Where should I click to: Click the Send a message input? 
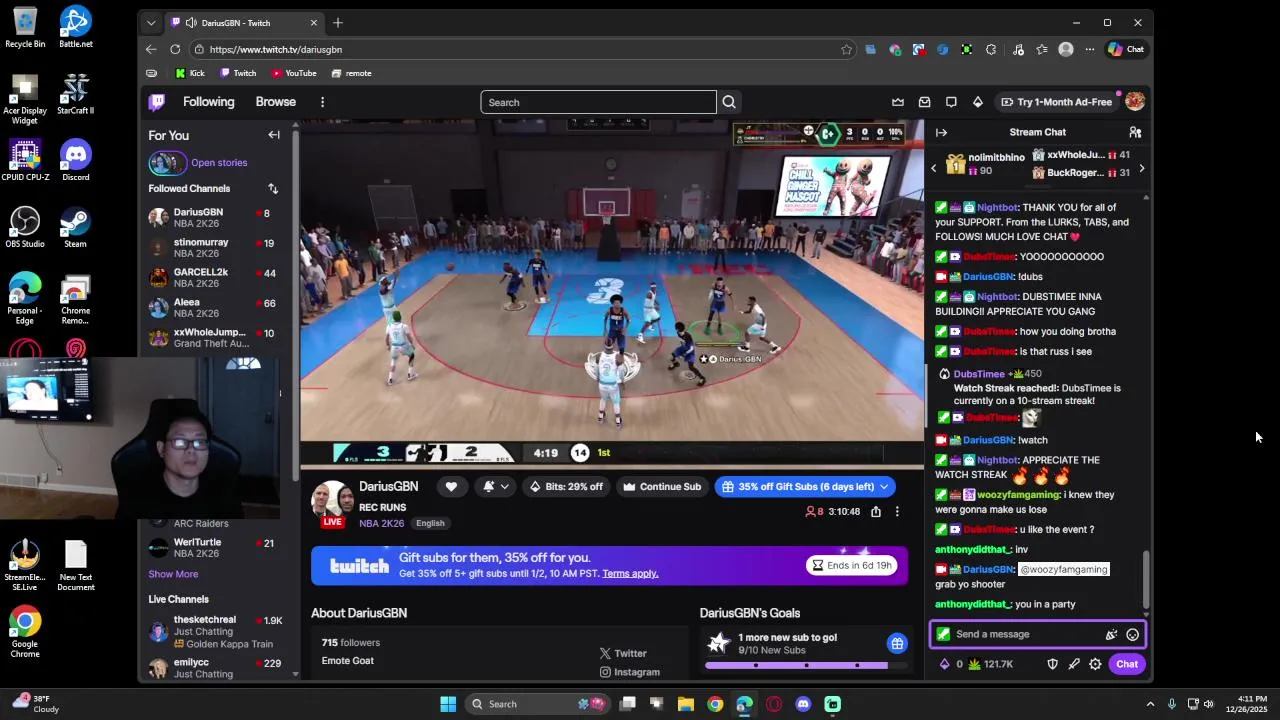coord(1022,634)
